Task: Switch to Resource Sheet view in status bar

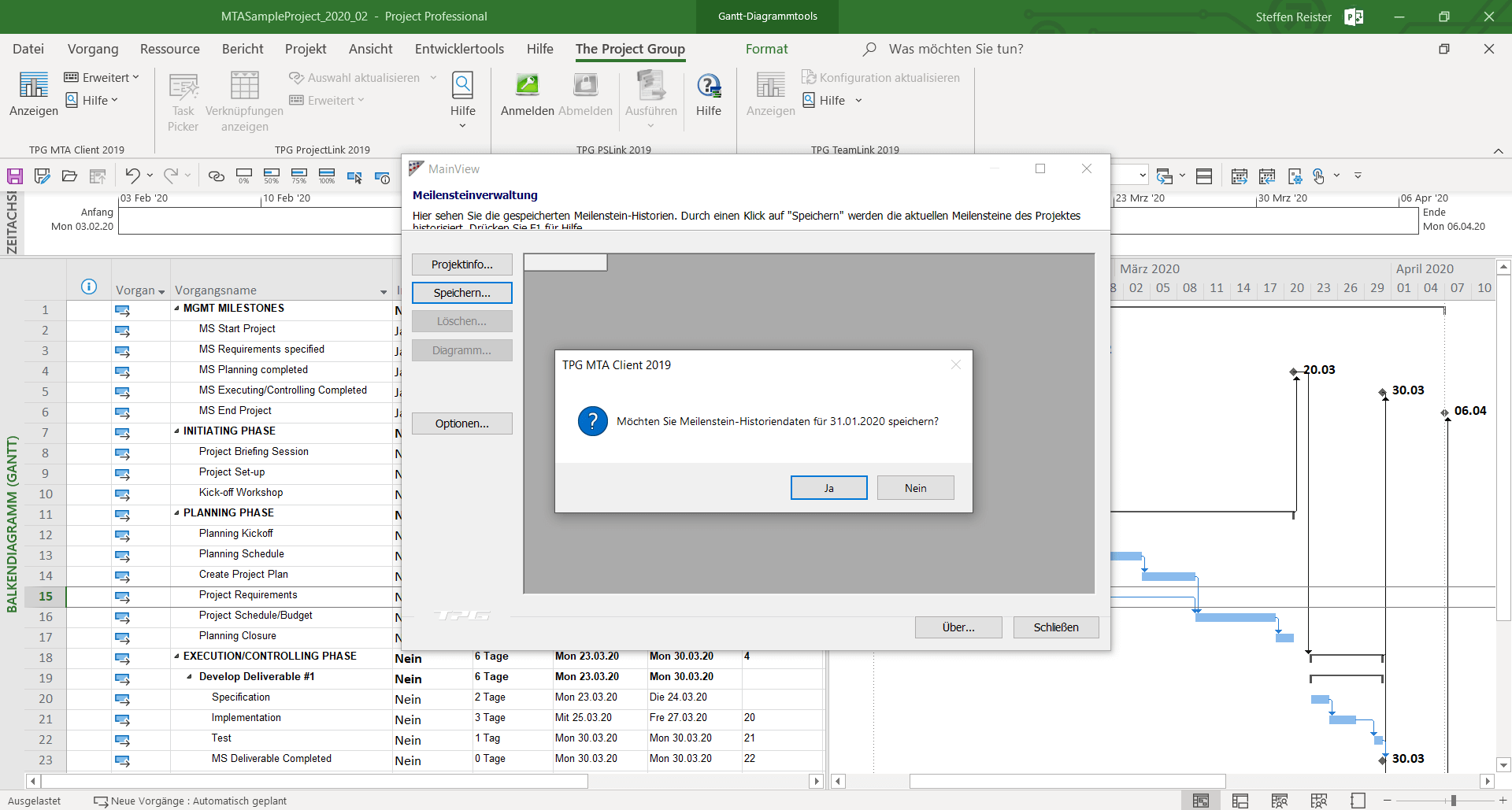Action: click(1319, 801)
